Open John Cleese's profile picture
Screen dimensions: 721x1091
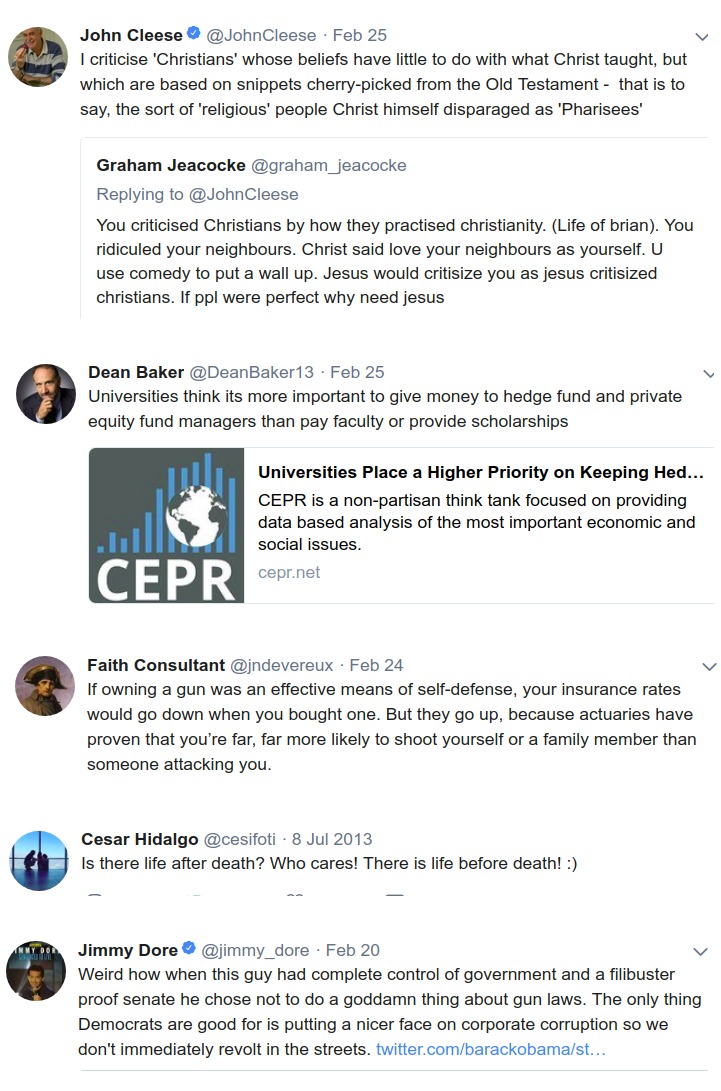pyautogui.click(x=38, y=58)
